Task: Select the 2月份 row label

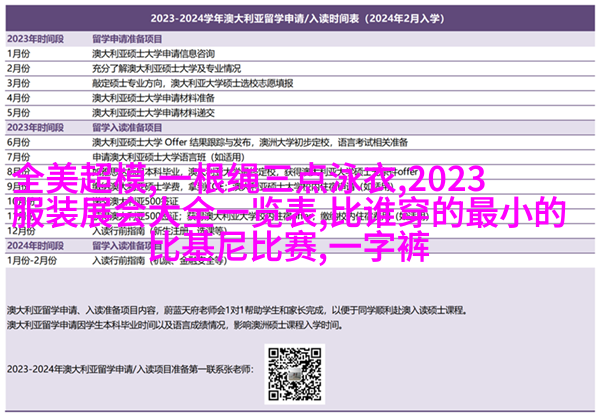Action: 22,67
